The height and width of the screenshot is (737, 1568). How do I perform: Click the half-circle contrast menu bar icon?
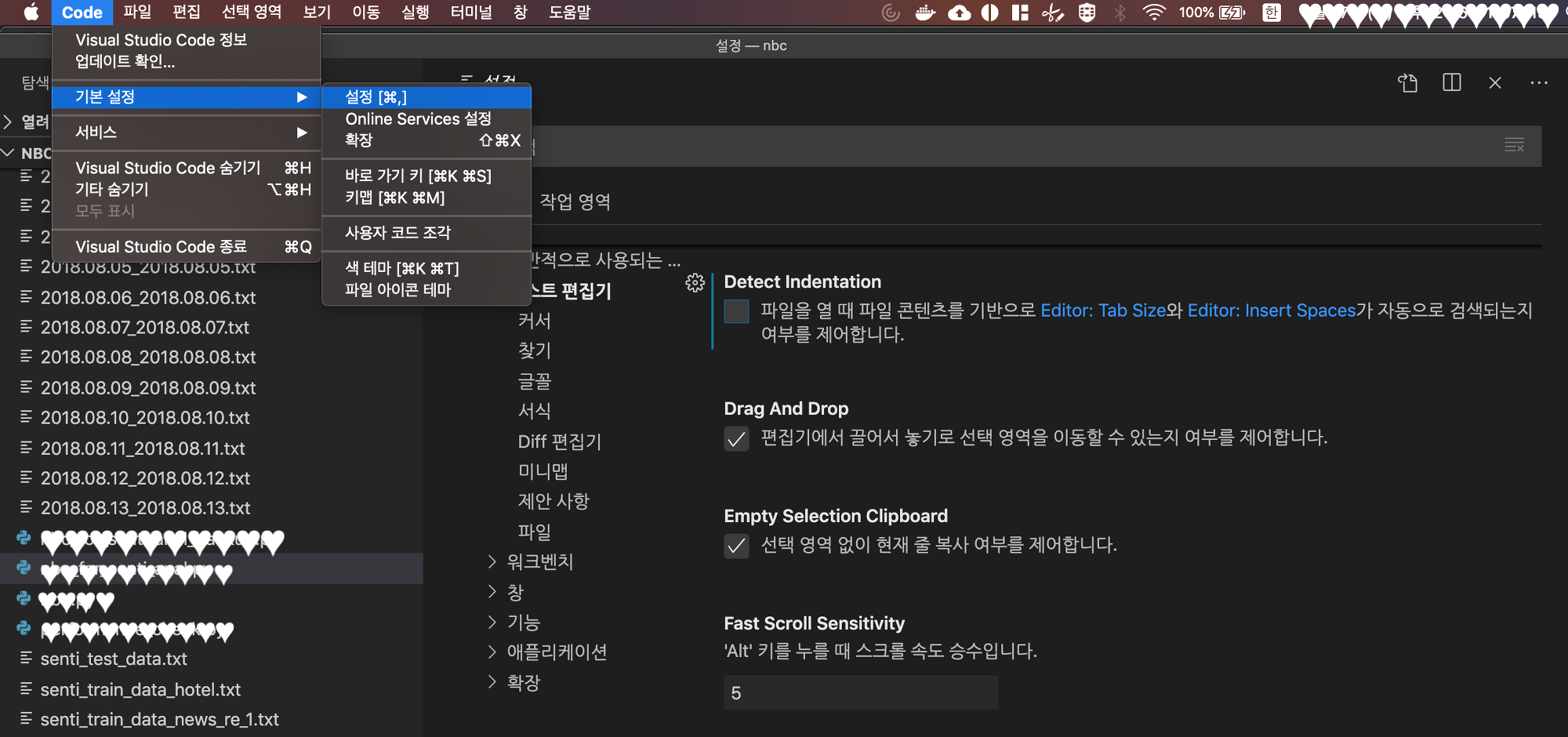[990, 13]
